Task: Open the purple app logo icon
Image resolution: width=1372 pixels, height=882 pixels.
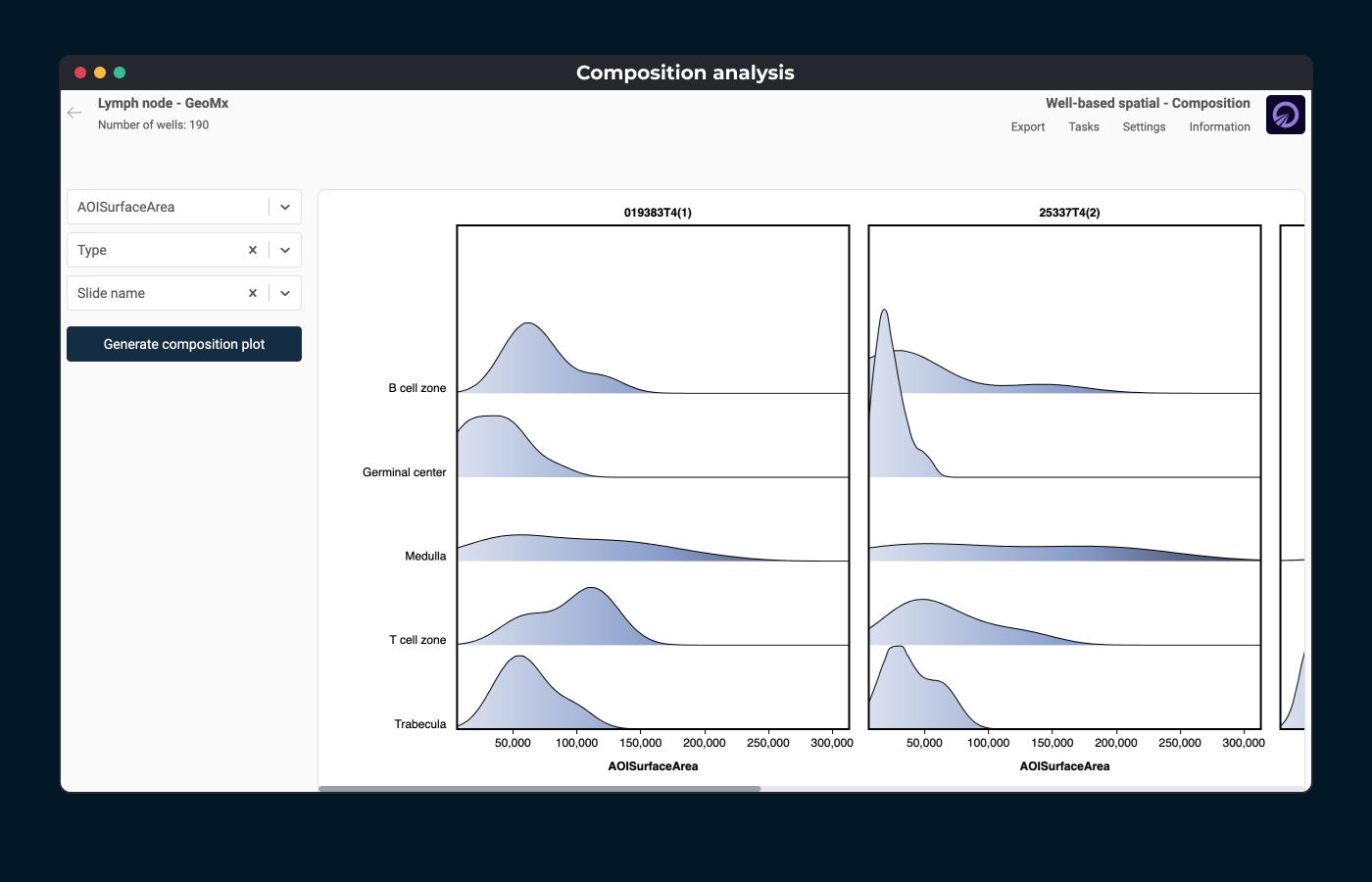Action: 1285,115
